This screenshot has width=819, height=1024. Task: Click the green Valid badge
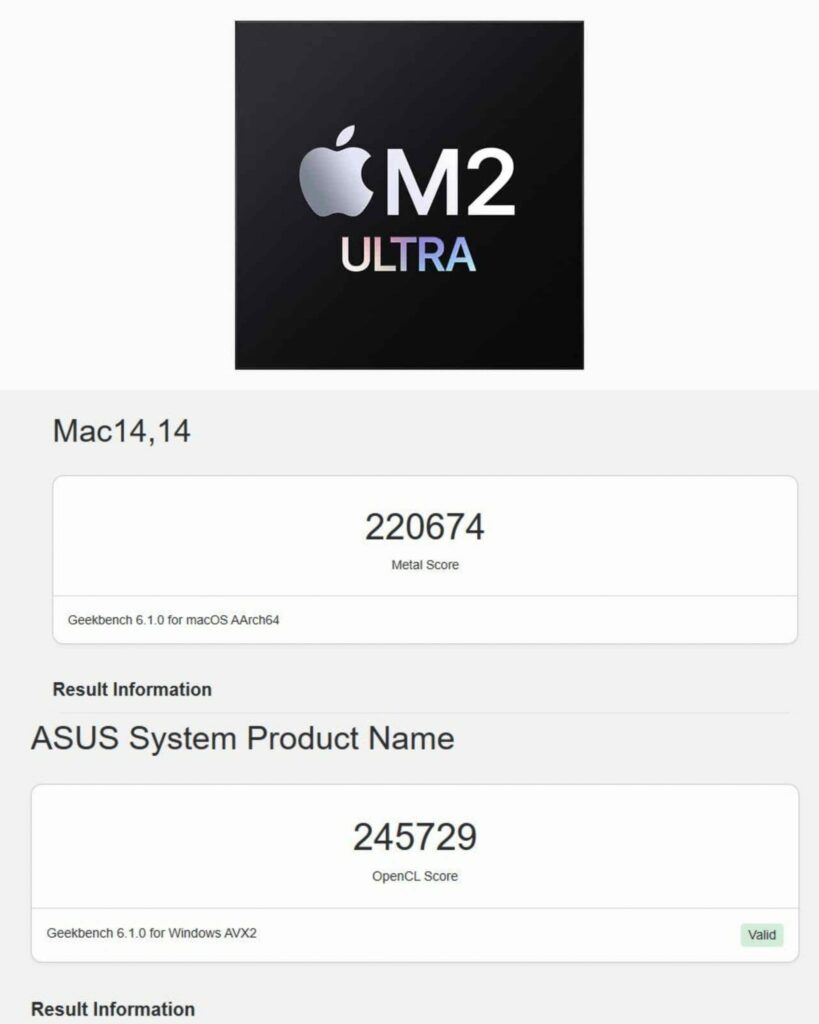(x=762, y=935)
